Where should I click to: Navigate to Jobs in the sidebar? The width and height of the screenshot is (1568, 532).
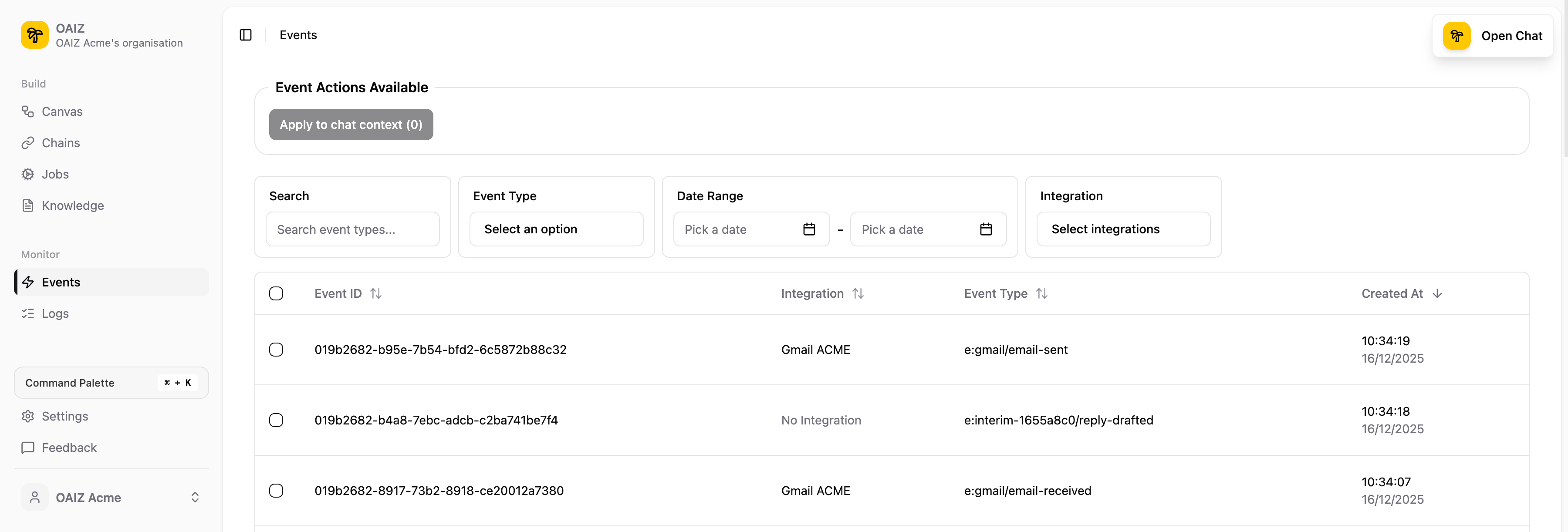click(x=55, y=174)
